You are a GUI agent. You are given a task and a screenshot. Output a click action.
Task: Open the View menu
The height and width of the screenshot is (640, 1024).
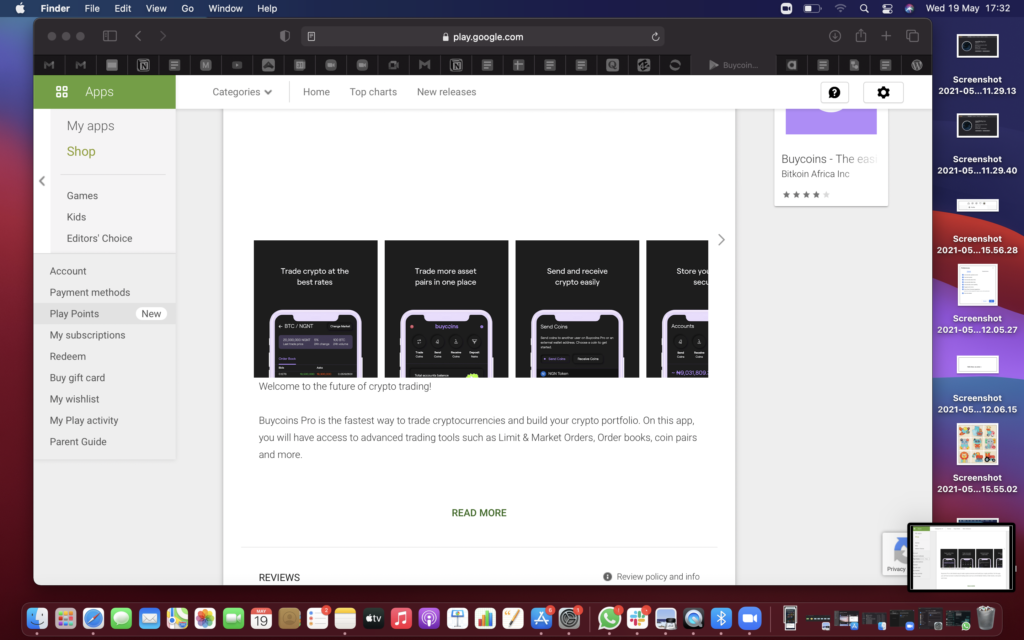tap(156, 8)
